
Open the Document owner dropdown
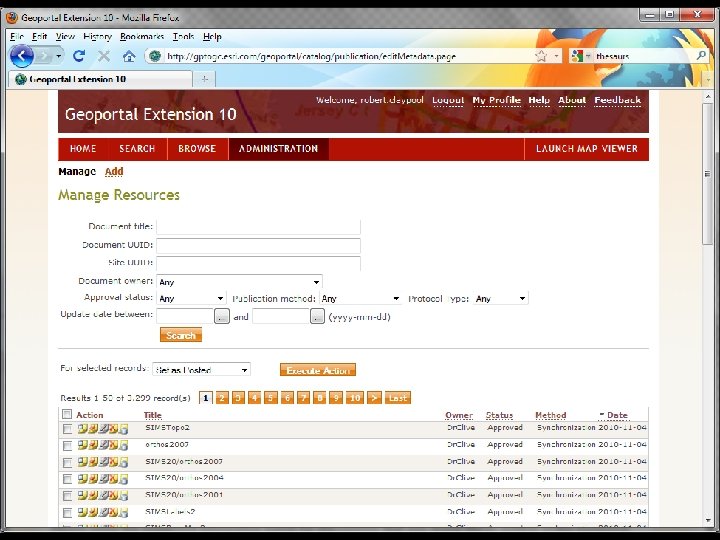click(239, 282)
